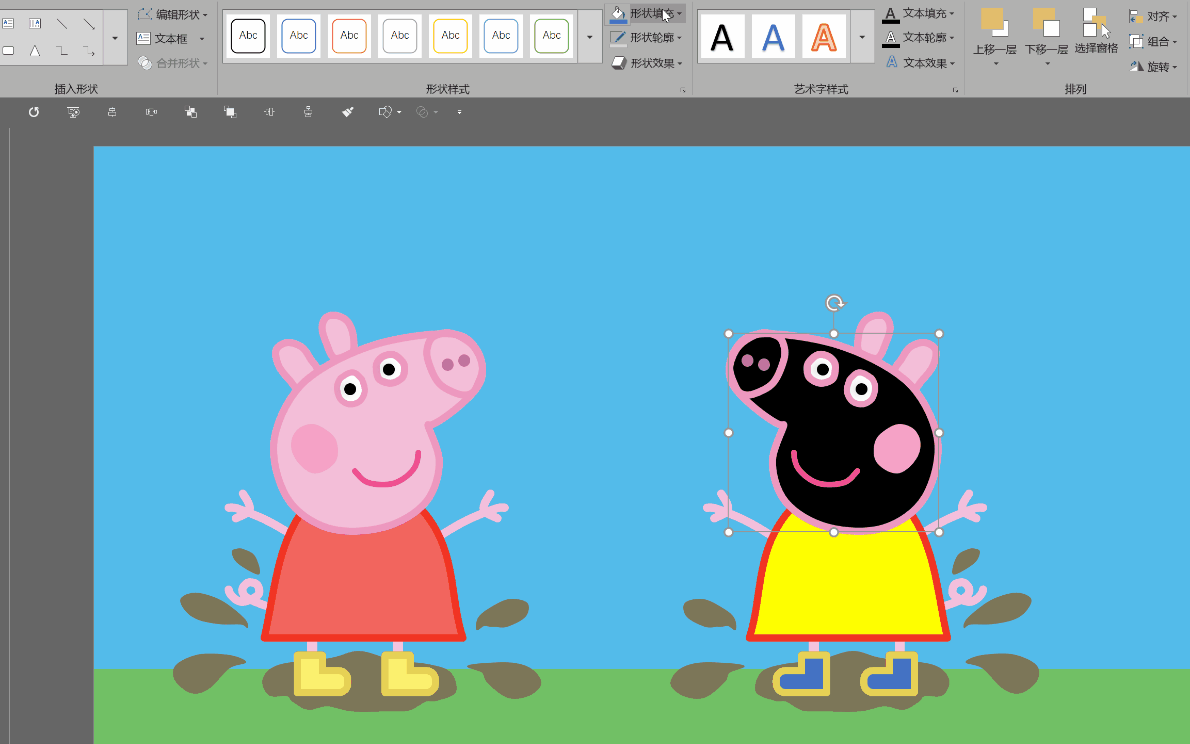Click the circular-arrow icon in quick toolbar

pos(33,112)
